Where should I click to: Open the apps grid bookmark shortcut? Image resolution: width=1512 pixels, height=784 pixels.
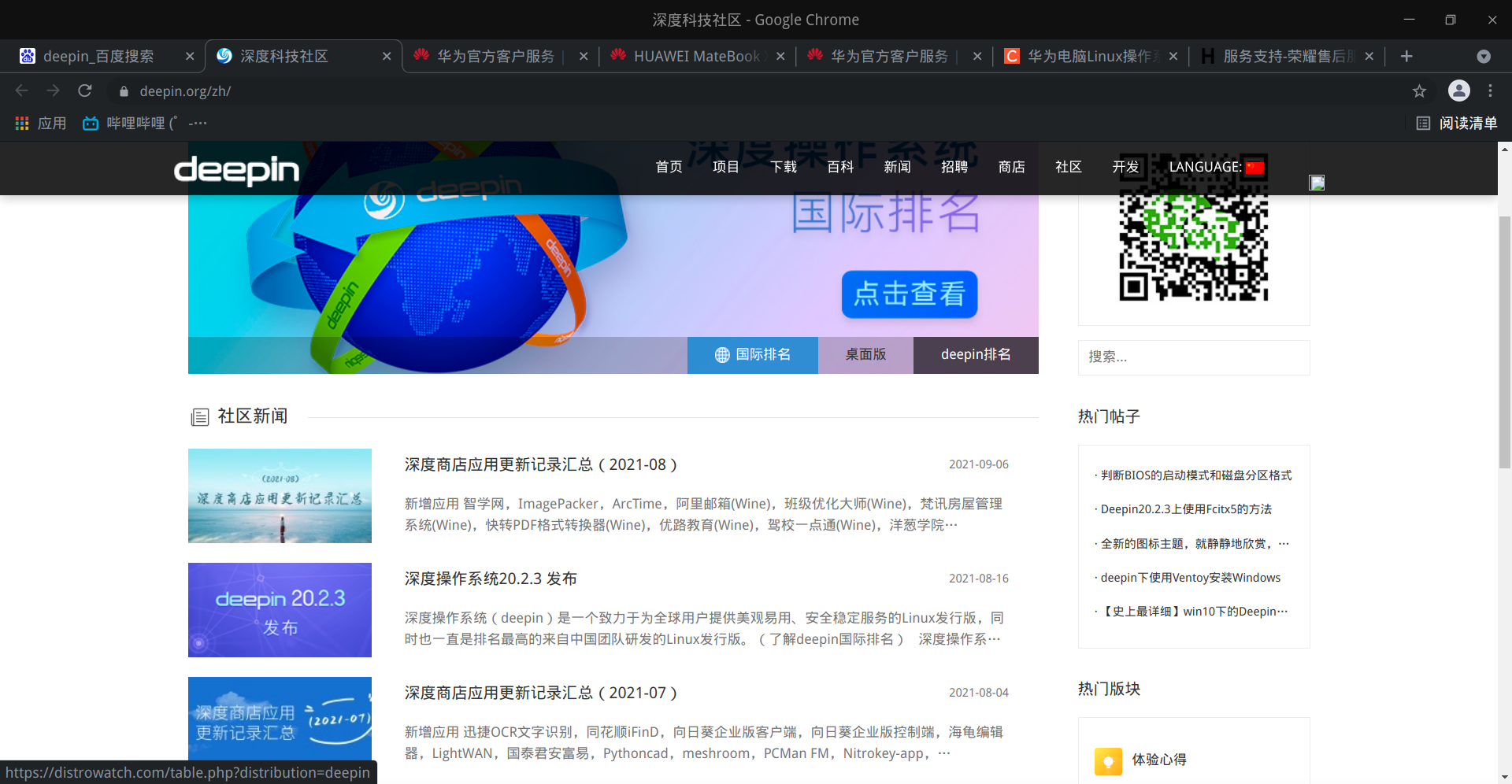click(41, 124)
